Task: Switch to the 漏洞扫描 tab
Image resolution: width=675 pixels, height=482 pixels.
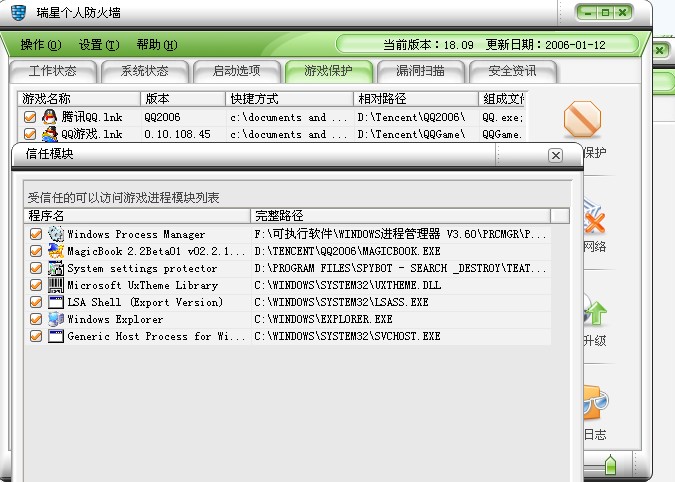Action: pyautogui.click(x=421, y=71)
